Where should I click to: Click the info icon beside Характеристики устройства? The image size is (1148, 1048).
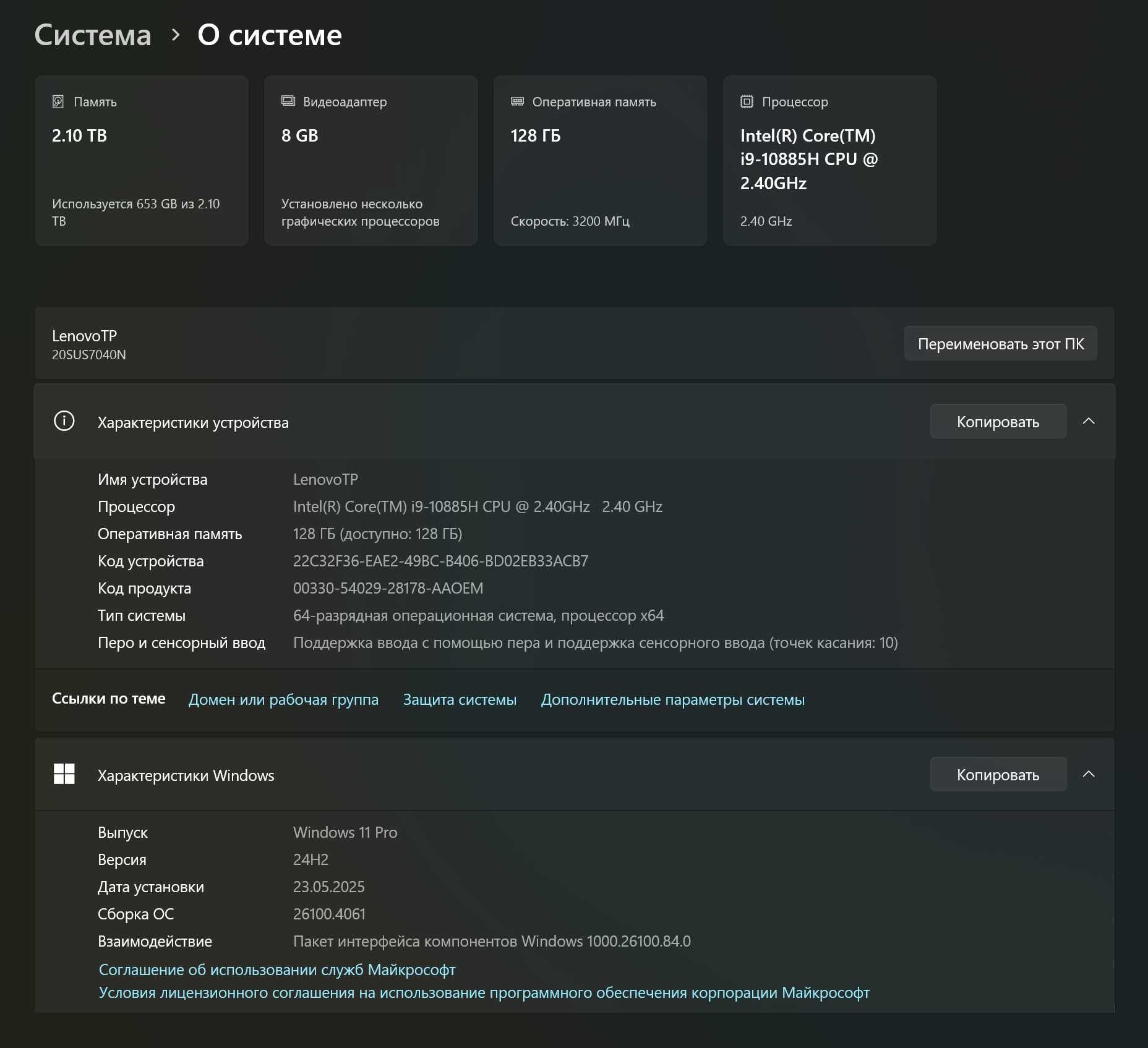(x=64, y=421)
